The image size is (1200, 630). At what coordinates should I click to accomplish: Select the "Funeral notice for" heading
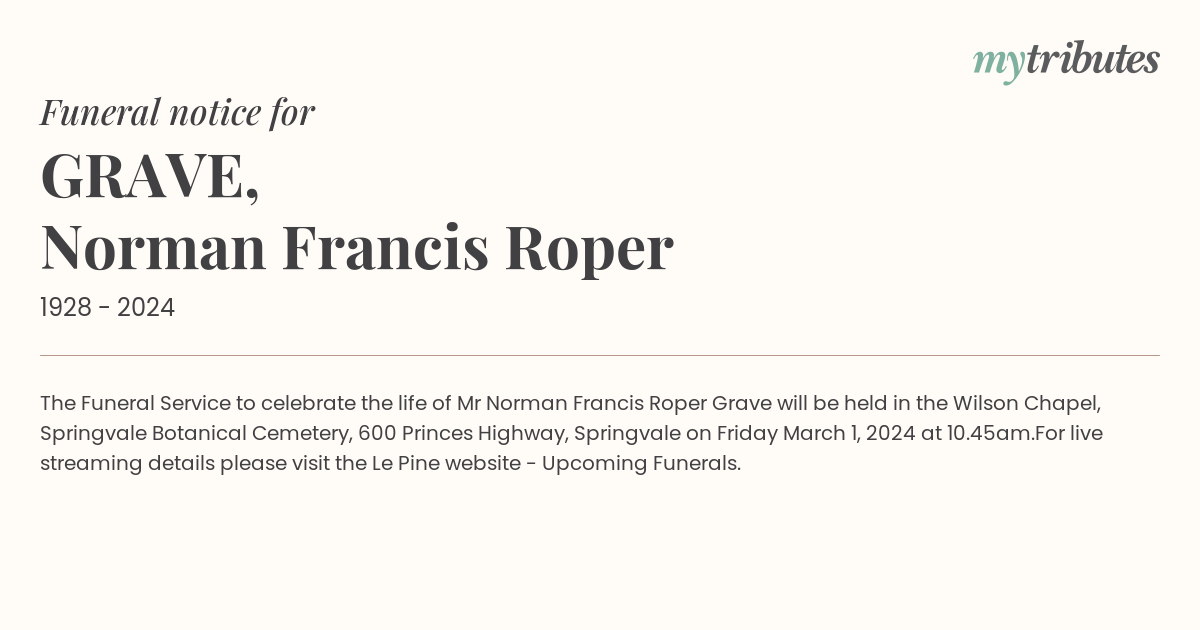pos(177,112)
